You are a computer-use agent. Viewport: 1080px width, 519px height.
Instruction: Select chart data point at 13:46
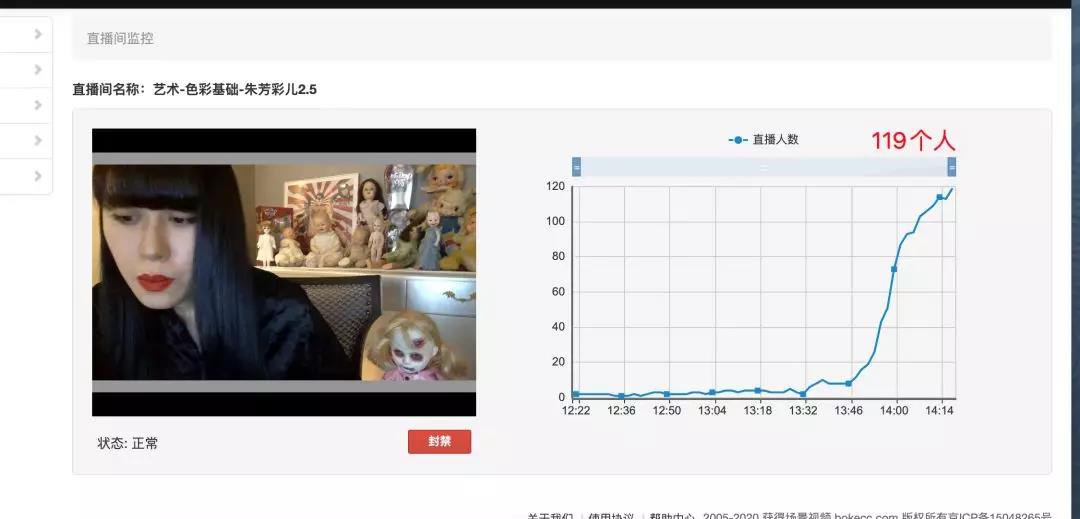(x=849, y=383)
